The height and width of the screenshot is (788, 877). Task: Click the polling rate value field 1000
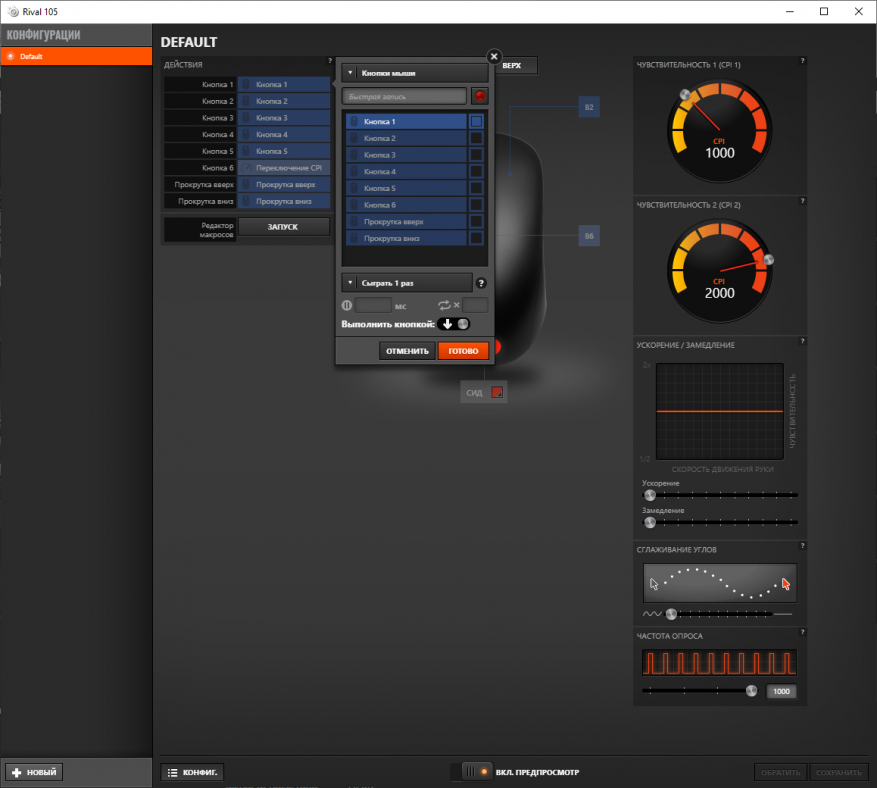pos(781,691)
